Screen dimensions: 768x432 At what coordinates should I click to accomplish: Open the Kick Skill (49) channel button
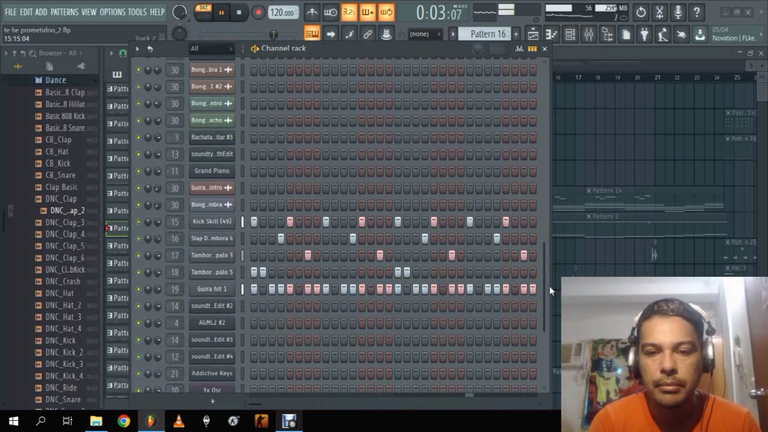(212, 222)
